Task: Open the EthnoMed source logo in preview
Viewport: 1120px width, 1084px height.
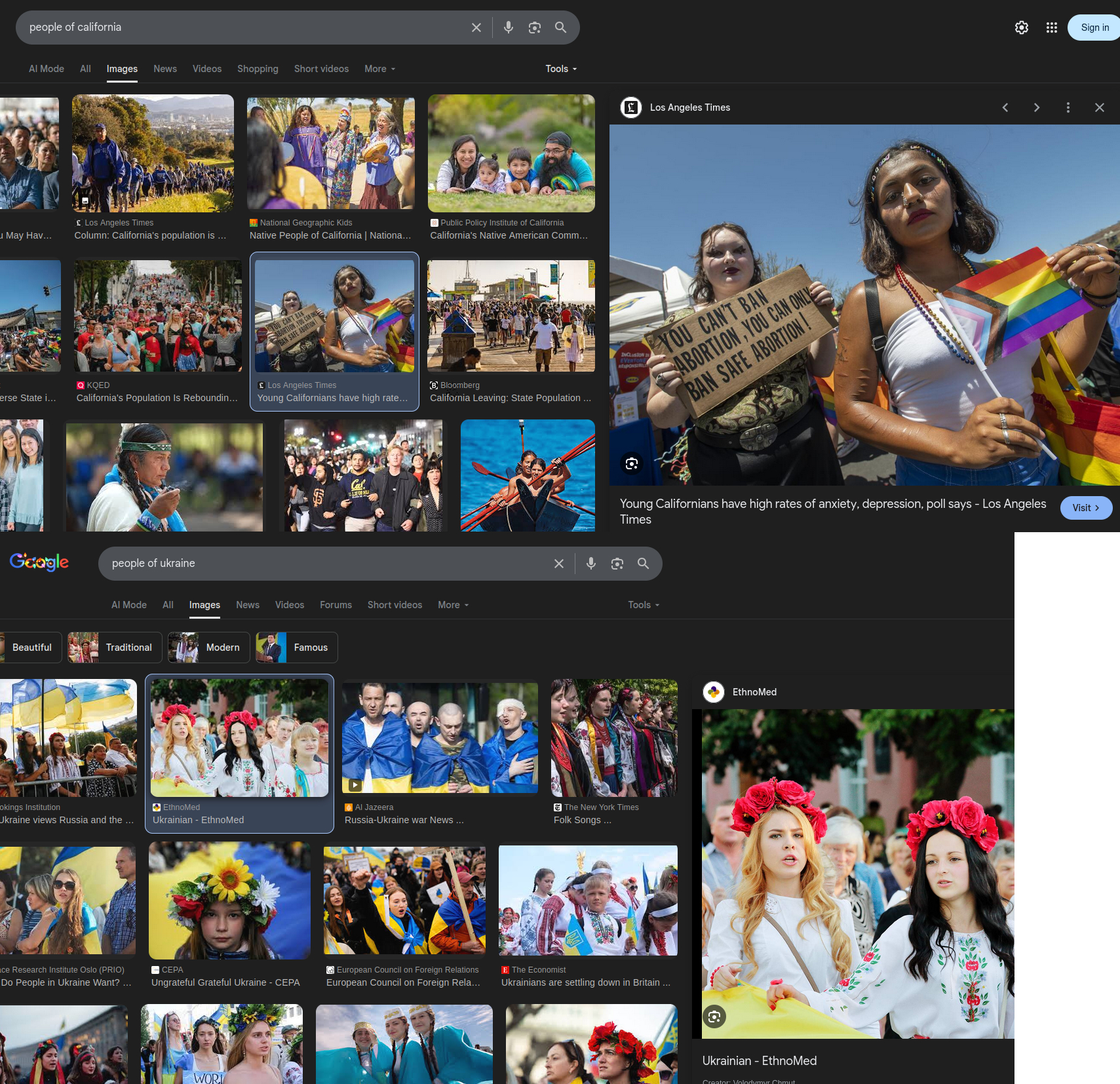Action: pyautogui.click(x=714, y=692)
